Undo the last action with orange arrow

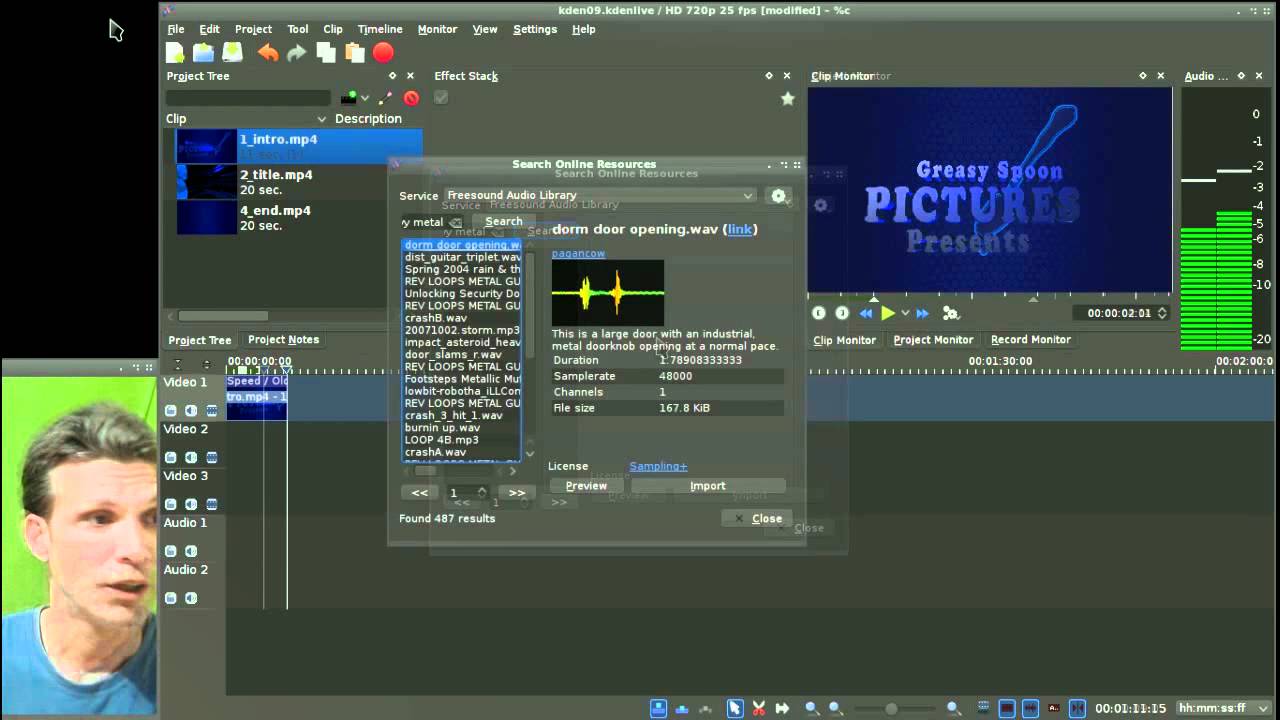[268, 53]
